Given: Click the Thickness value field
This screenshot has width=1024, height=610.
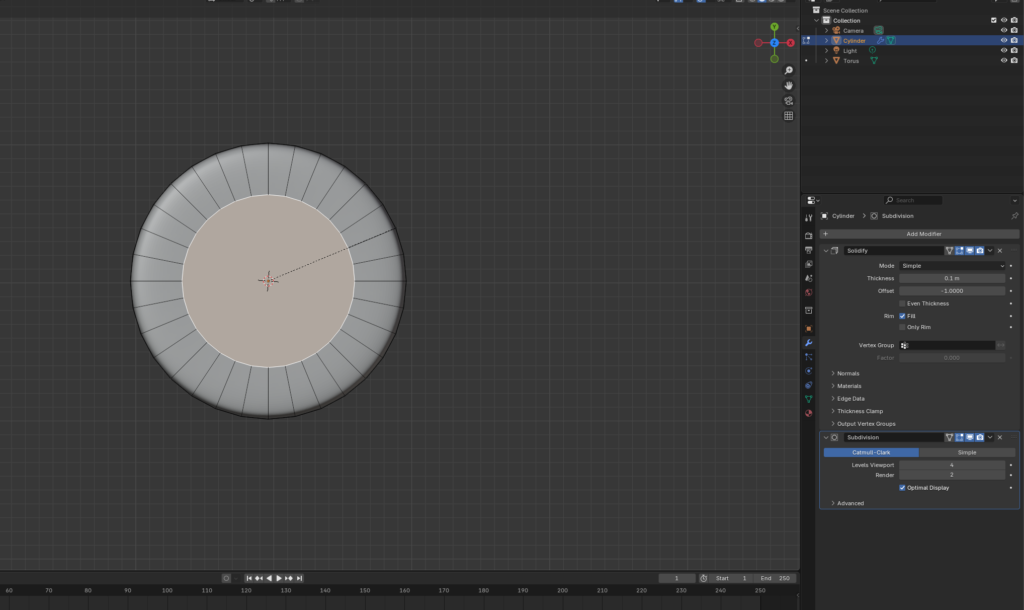Looking at the screenshot, I should pyautogui.click(x=951, y=278).
